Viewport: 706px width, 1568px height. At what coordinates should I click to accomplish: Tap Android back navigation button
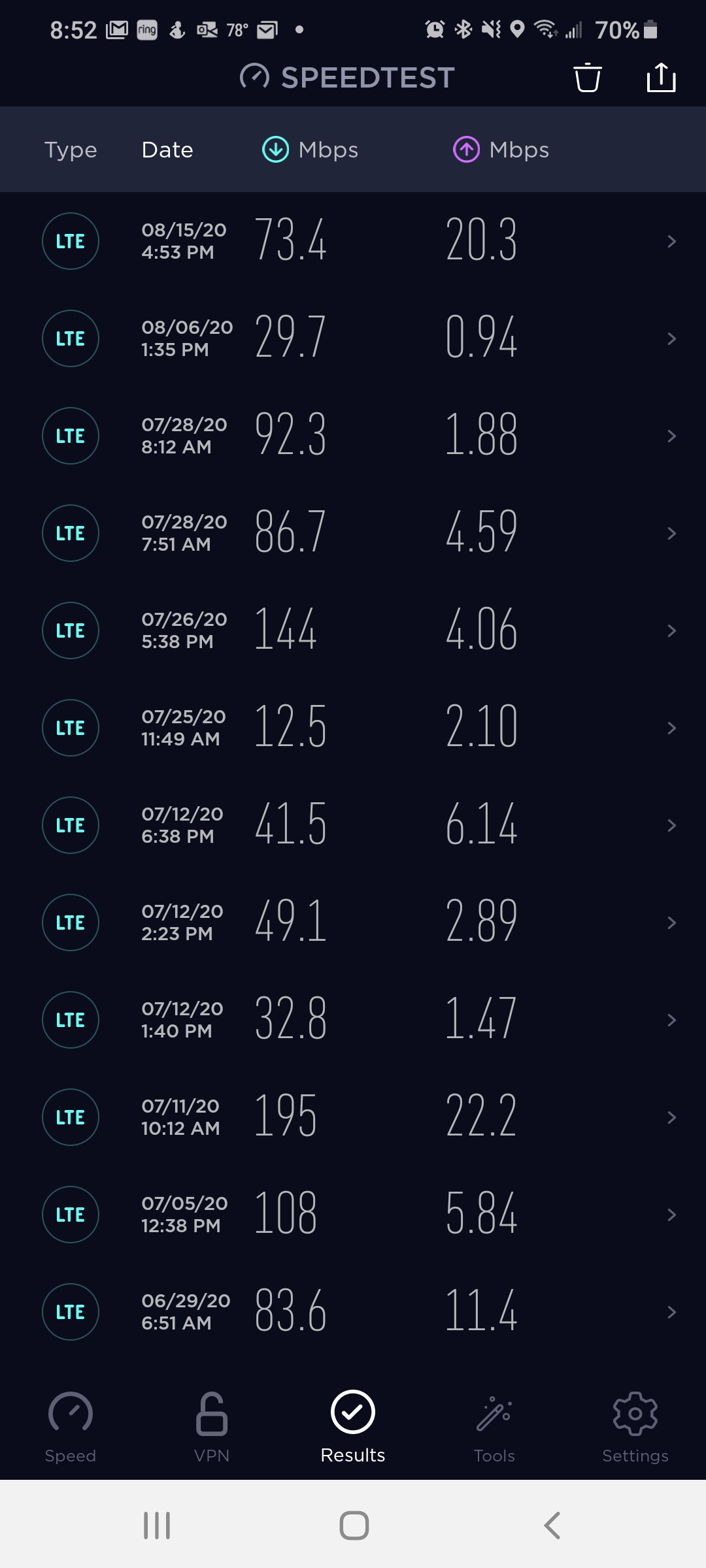(552, 1526)
